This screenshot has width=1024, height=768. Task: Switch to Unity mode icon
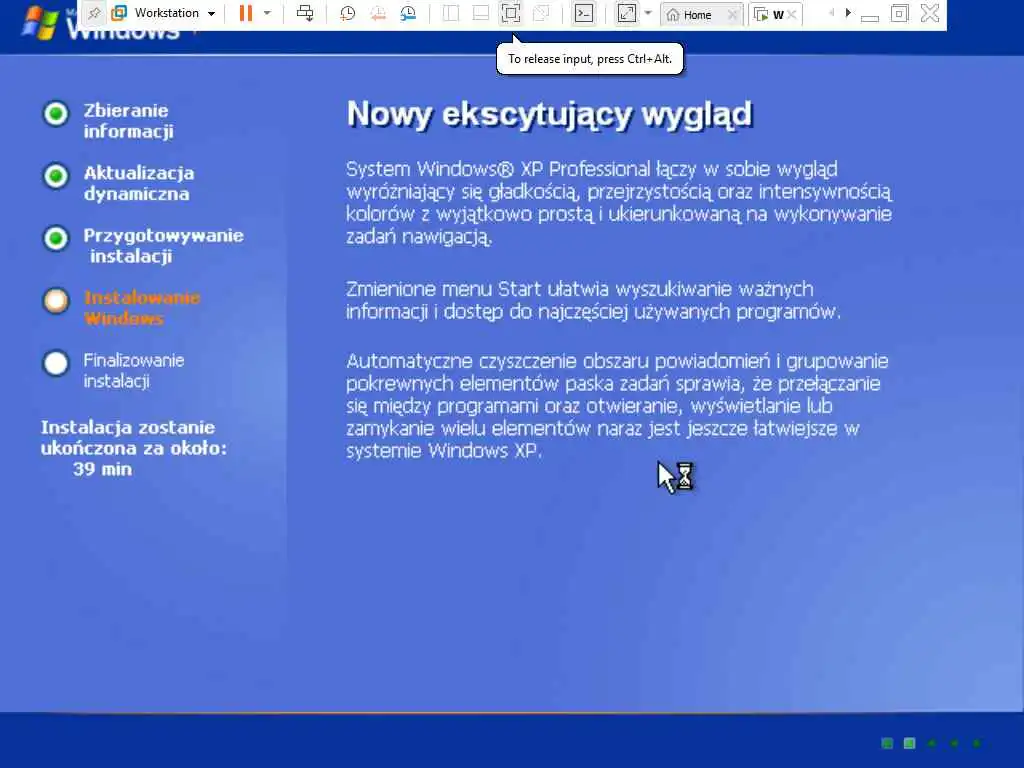tap(541, 13)
